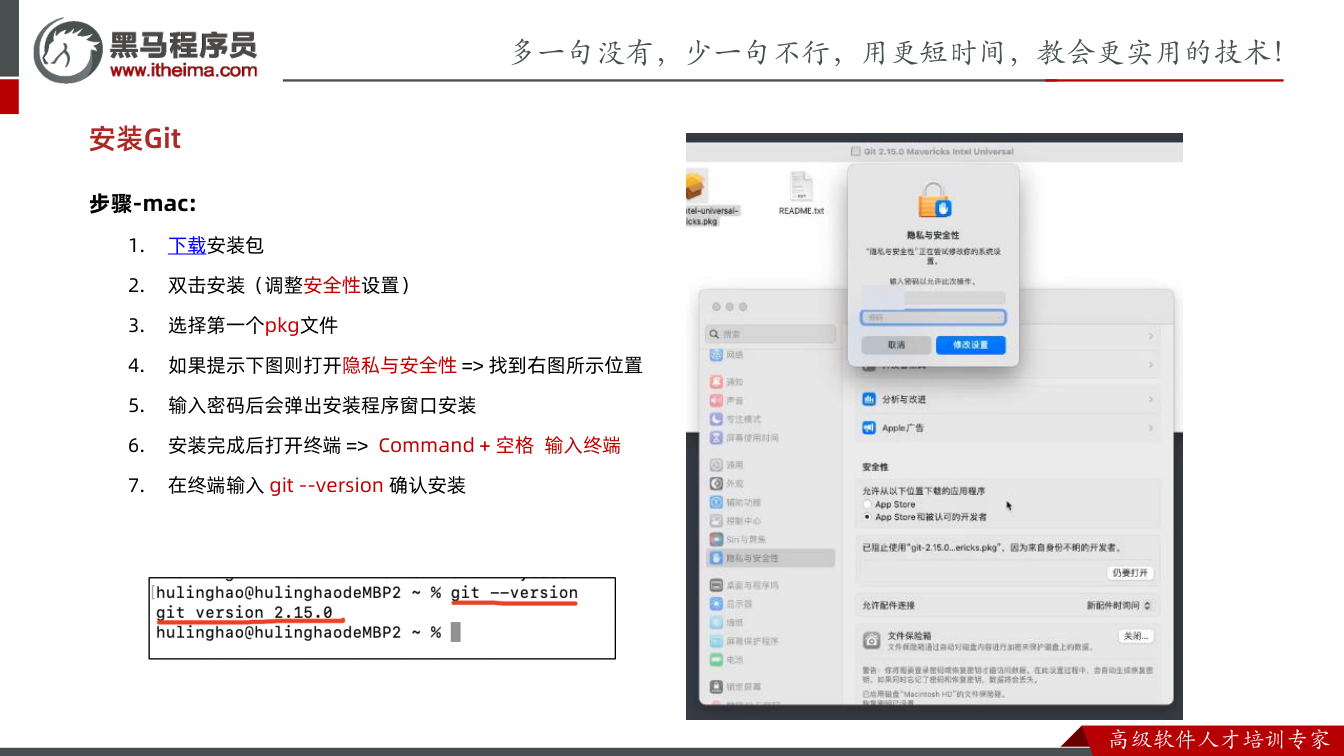Click the 搜索 field in System Settings
Screen dimensions: 1344x756
point(770,334)
